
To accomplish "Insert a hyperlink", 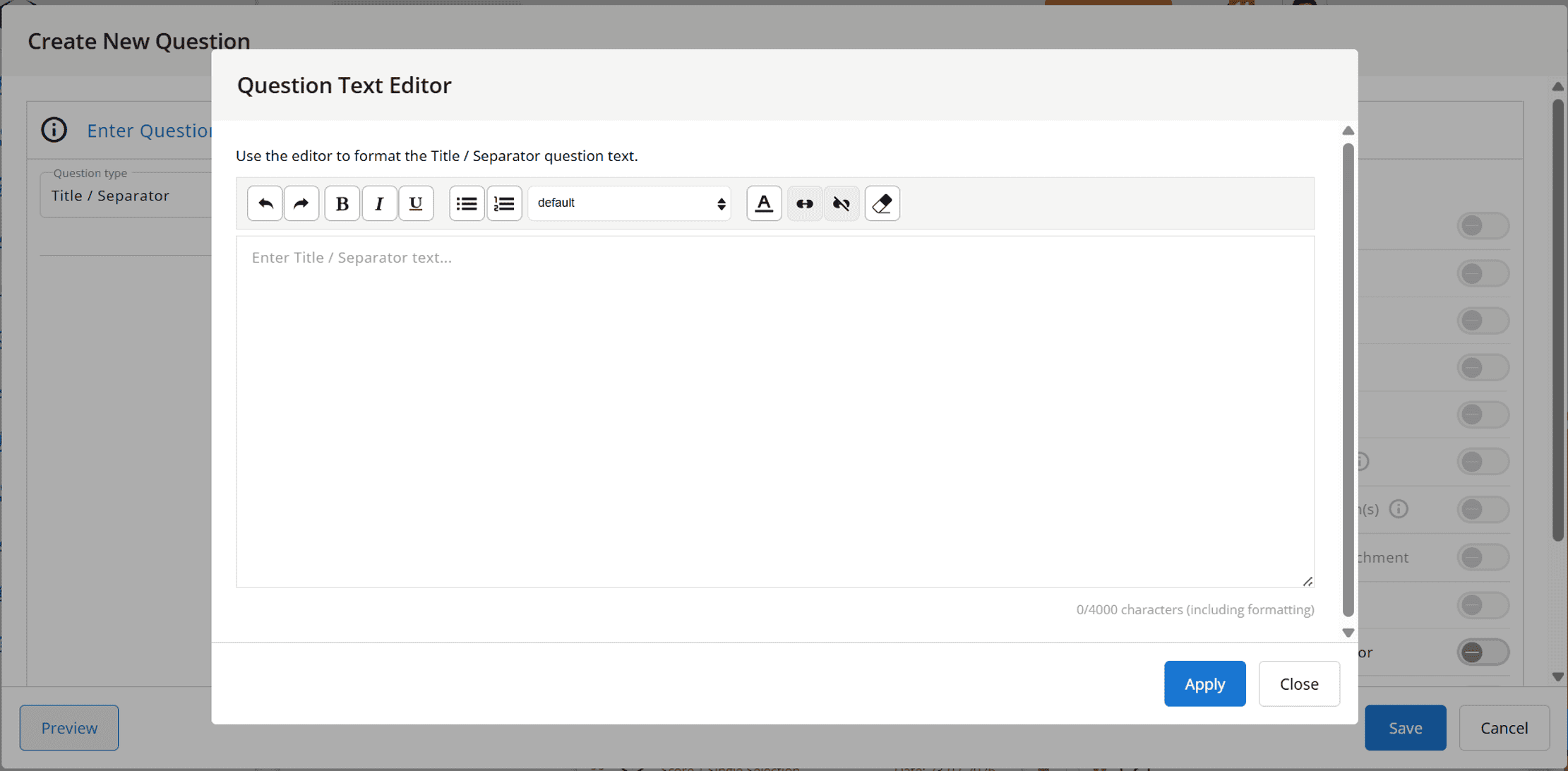I will (x=805, y=203).
